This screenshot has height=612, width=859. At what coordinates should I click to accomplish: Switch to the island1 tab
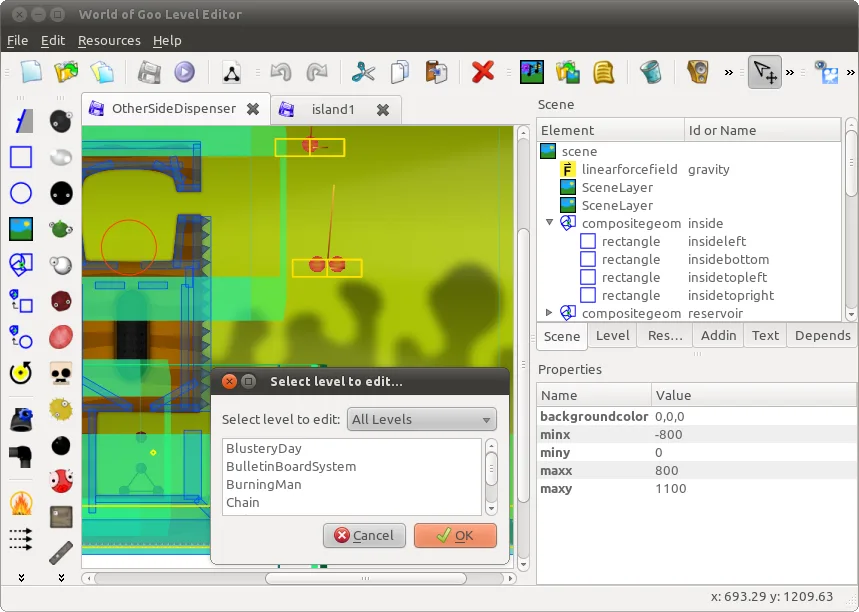point(333,110)
